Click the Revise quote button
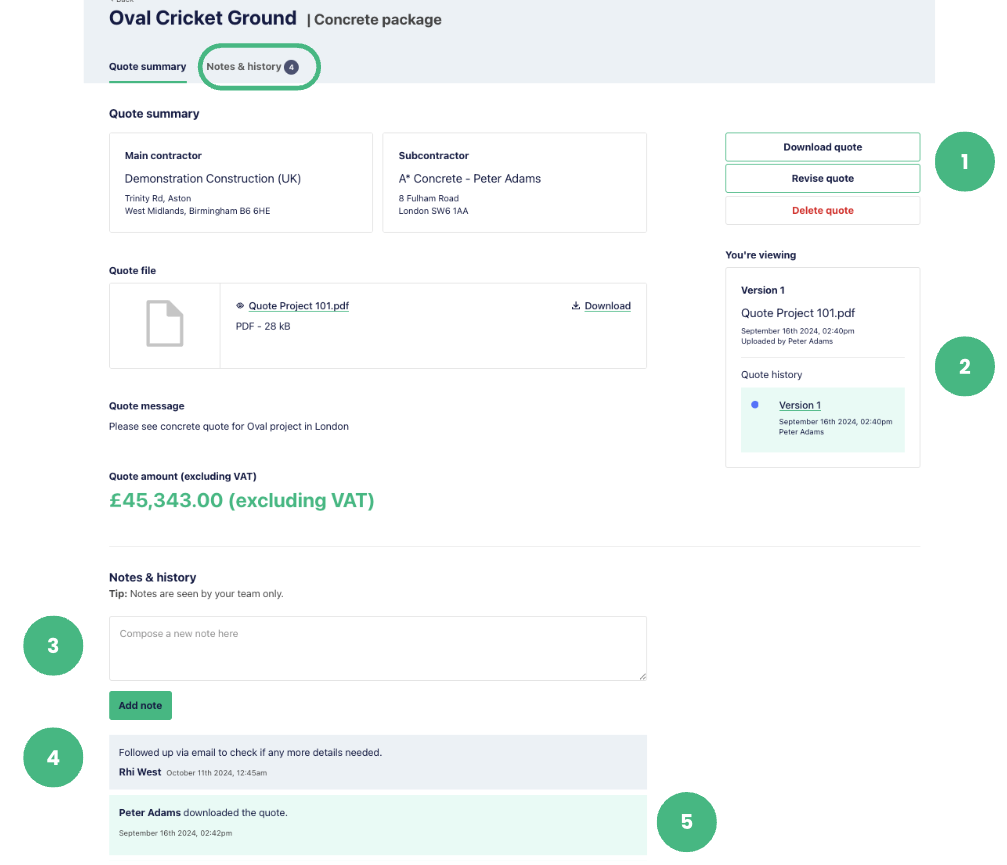1007x865 pixels. click(x=822, y=179)
